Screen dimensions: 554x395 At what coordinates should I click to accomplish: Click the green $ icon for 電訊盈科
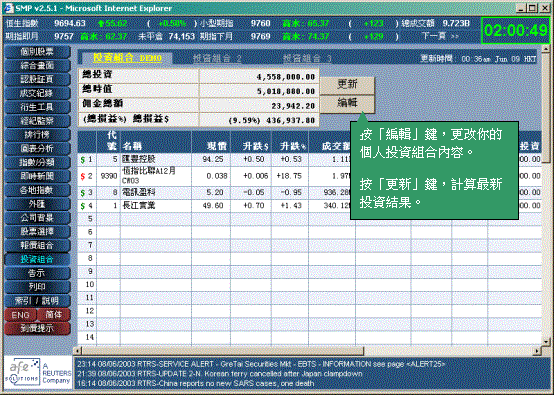(x=83, y=193)
